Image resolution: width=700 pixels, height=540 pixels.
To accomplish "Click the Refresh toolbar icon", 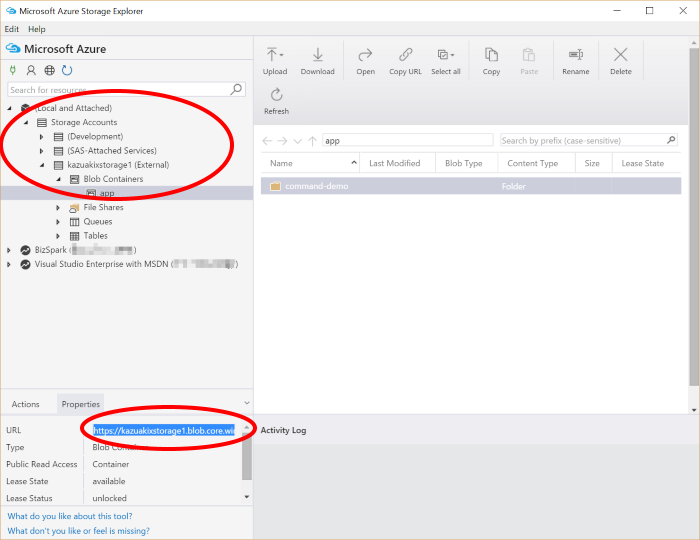I will pos(276,95).
